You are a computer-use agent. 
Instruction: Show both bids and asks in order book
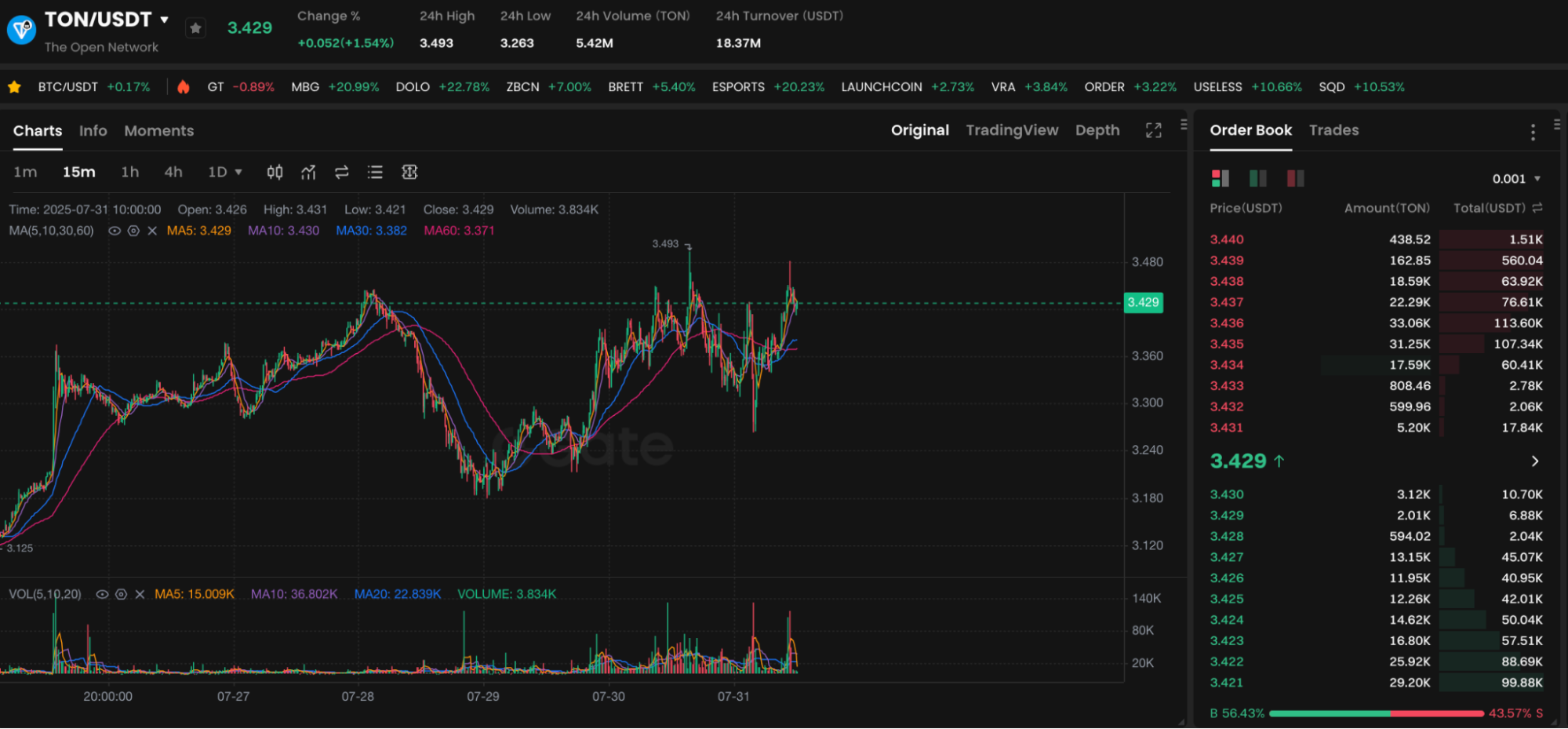[1220, 178]
